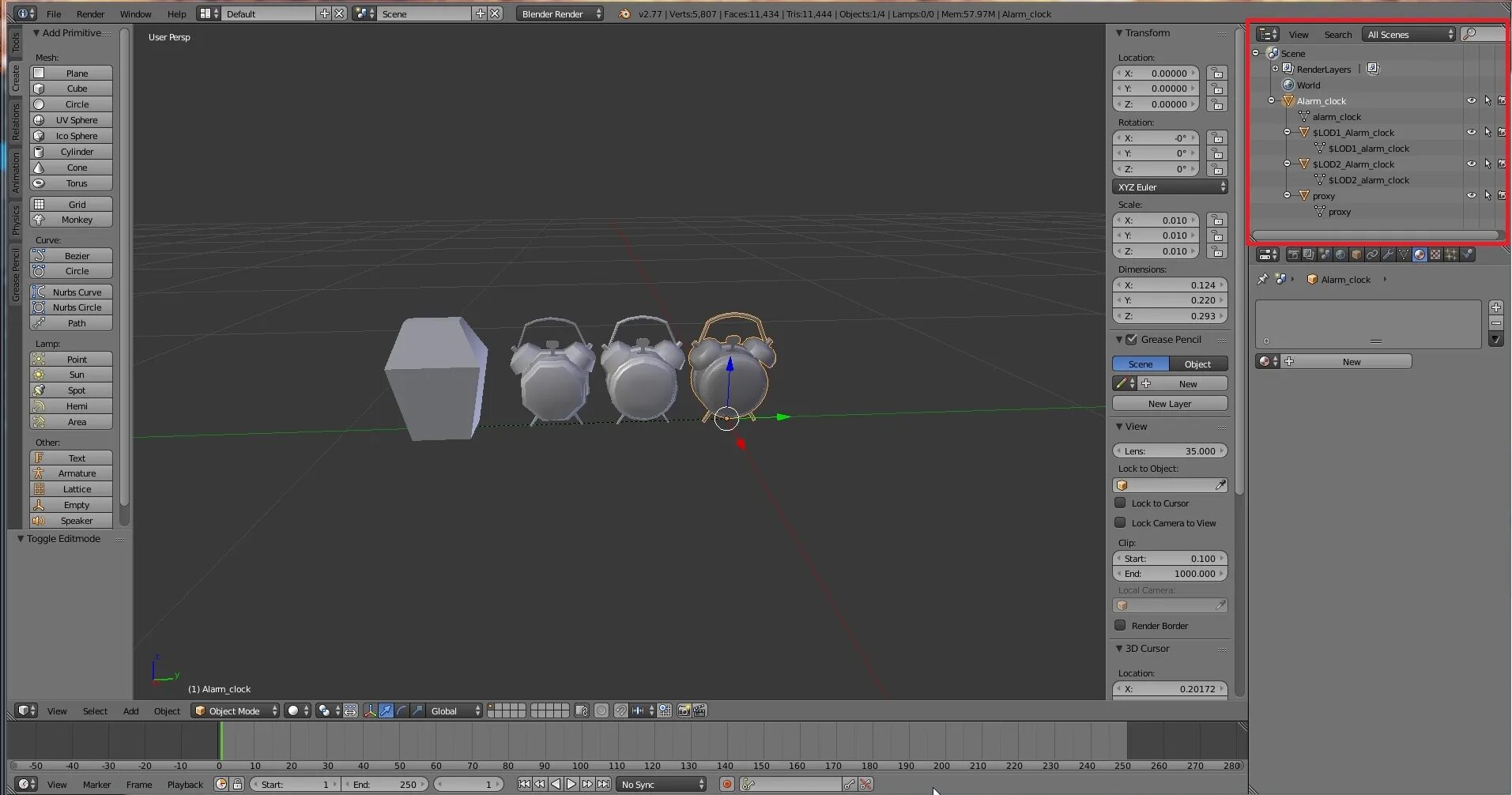Toggle visibility of Alarm_clock object
The height and width of the screenshot is (795, 1512).
[1472, 101]
